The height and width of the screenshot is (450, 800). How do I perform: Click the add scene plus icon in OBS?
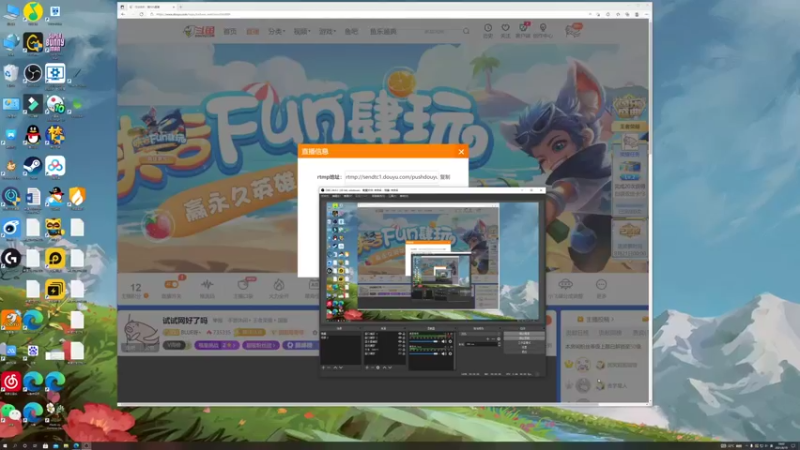click(x=323, y=367)
